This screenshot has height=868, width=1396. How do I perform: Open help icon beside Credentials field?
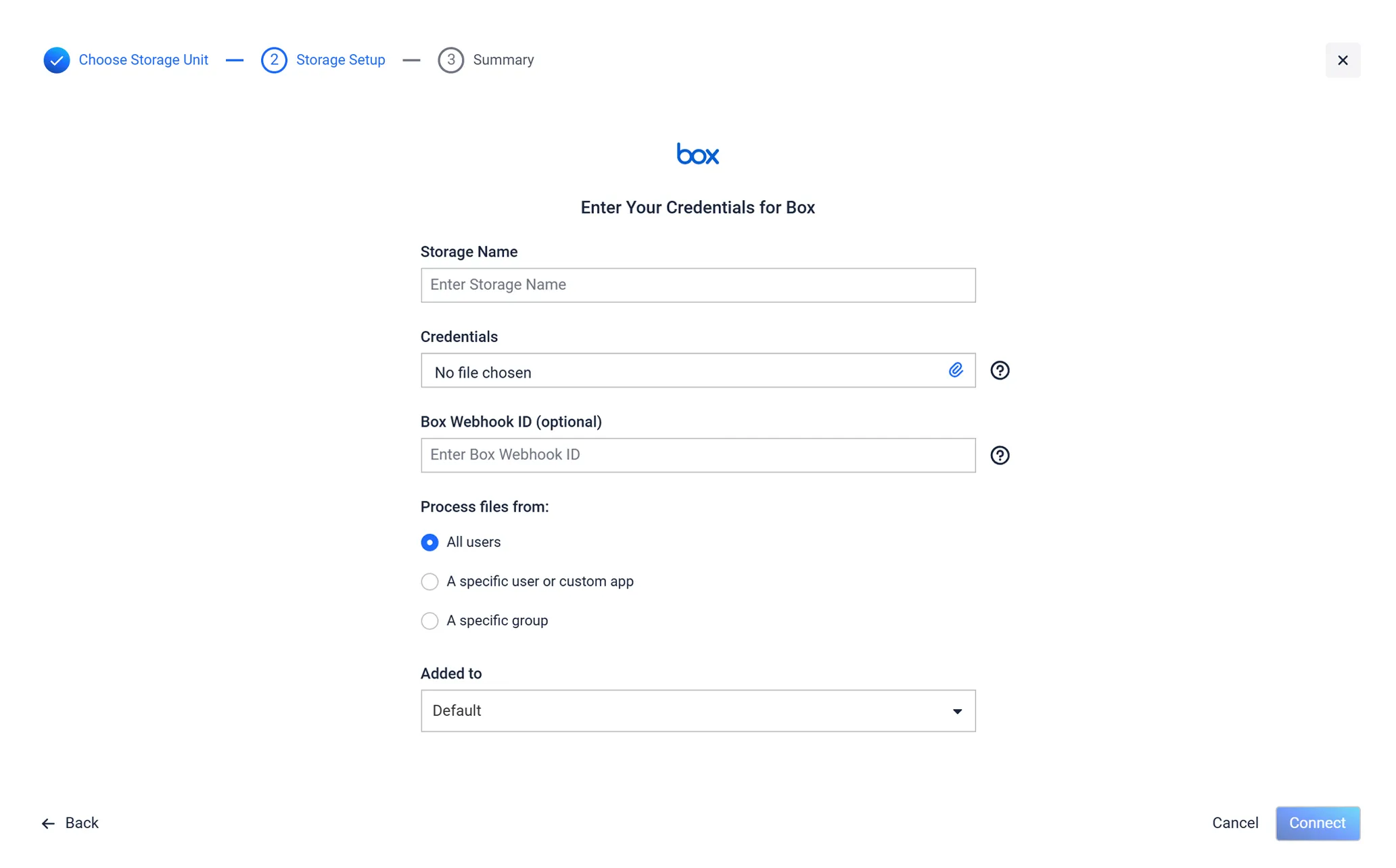click(1000, 370)
